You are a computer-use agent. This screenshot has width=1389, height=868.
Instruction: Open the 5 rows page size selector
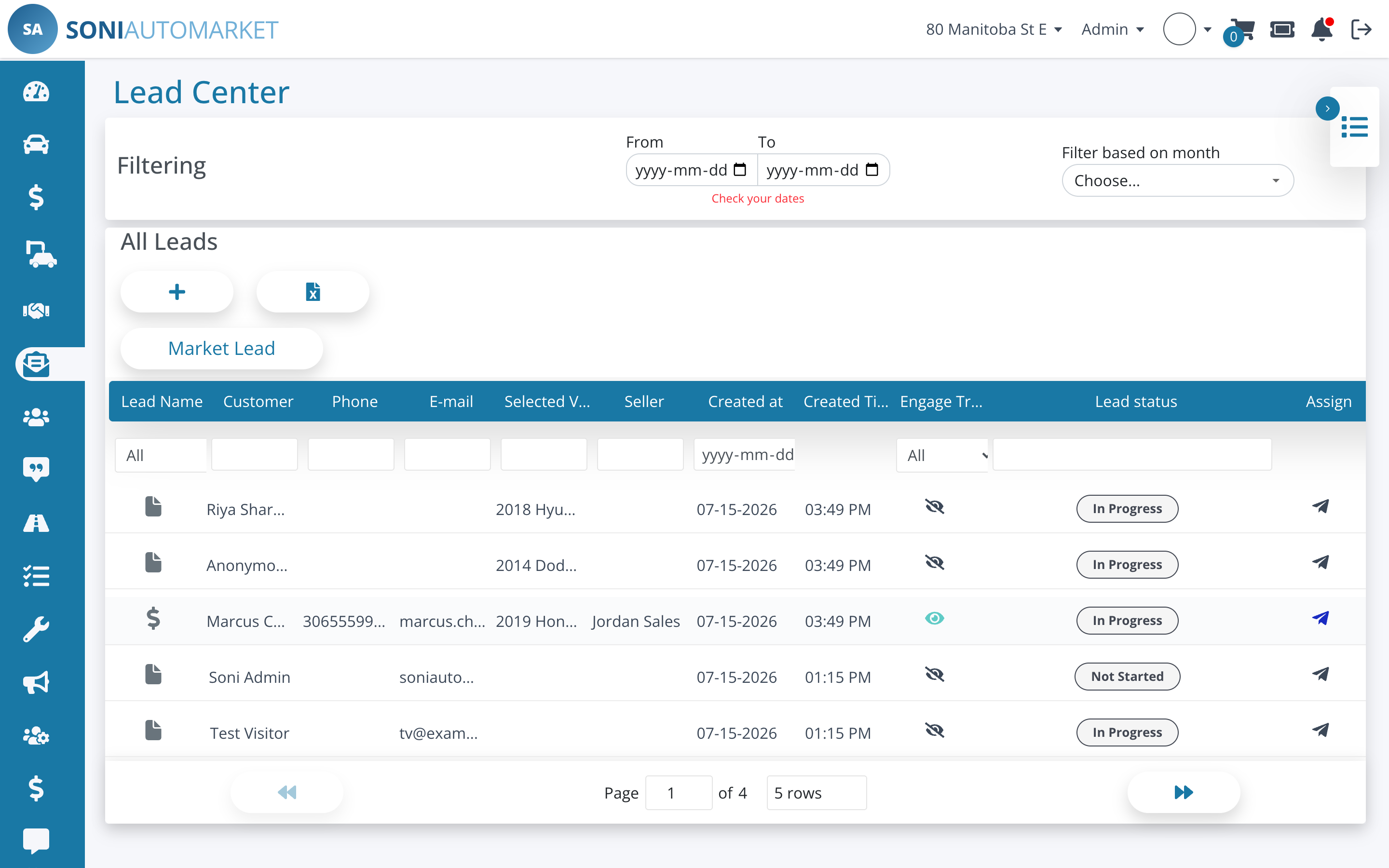(x=816, y=793)
